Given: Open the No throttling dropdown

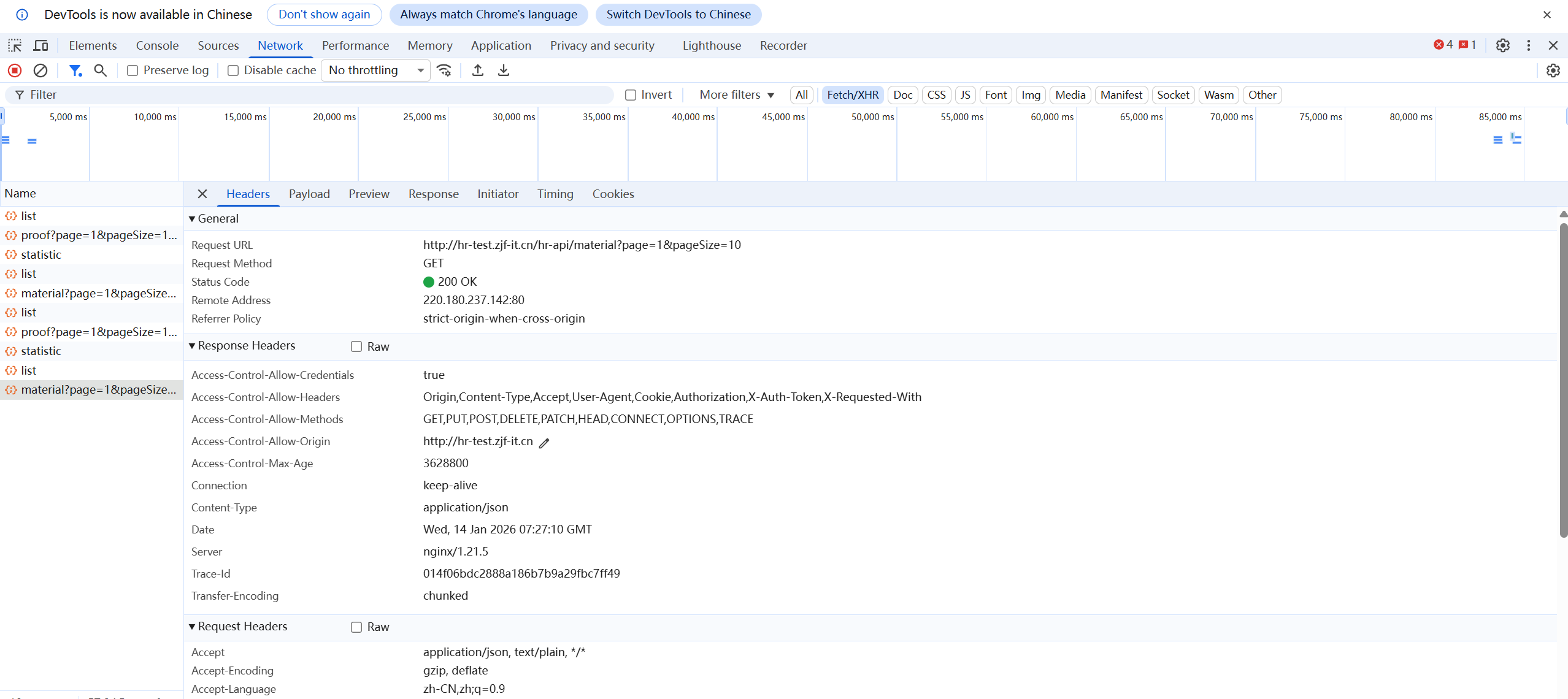Looking at the screenshot, I should point(375,71).
